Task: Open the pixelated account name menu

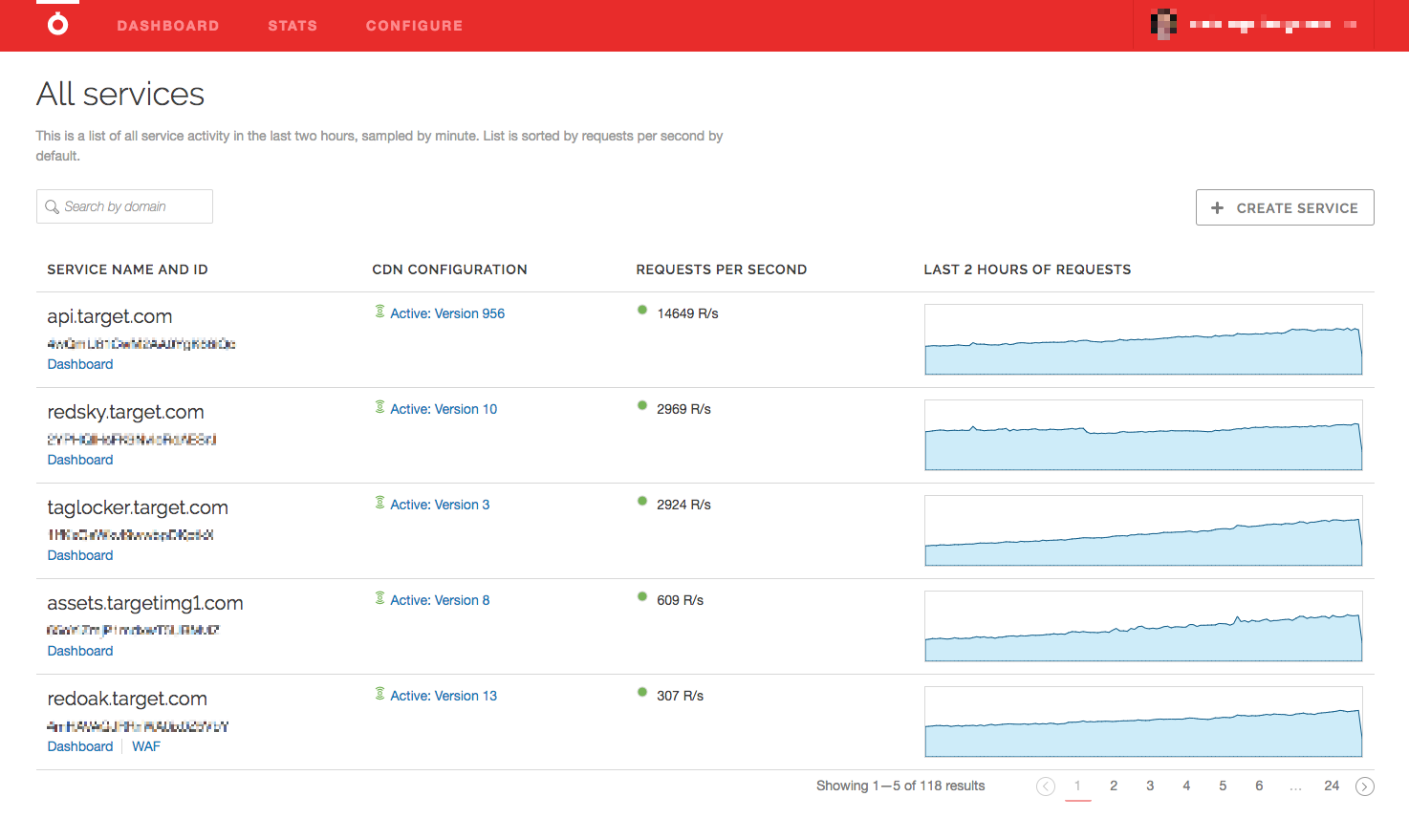Action: 1272,25
